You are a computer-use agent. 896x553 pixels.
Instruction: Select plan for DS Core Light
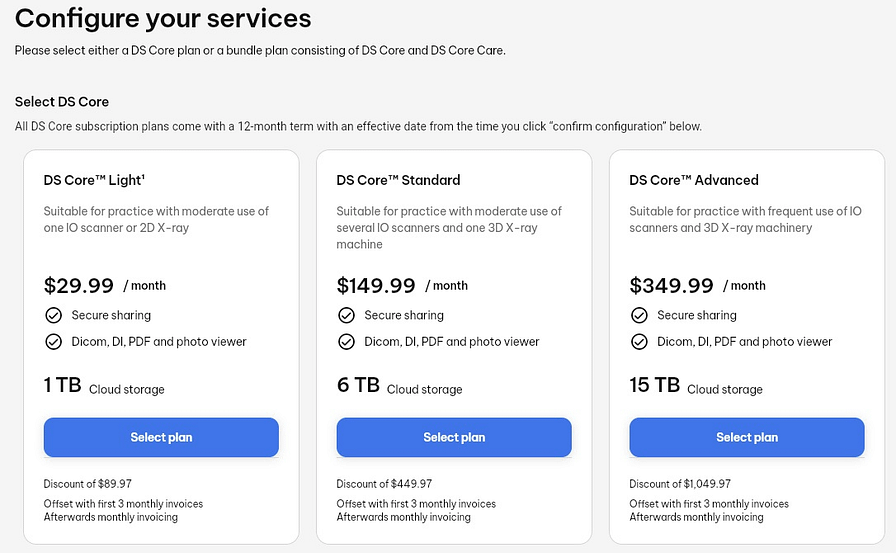tap(161, 437)
